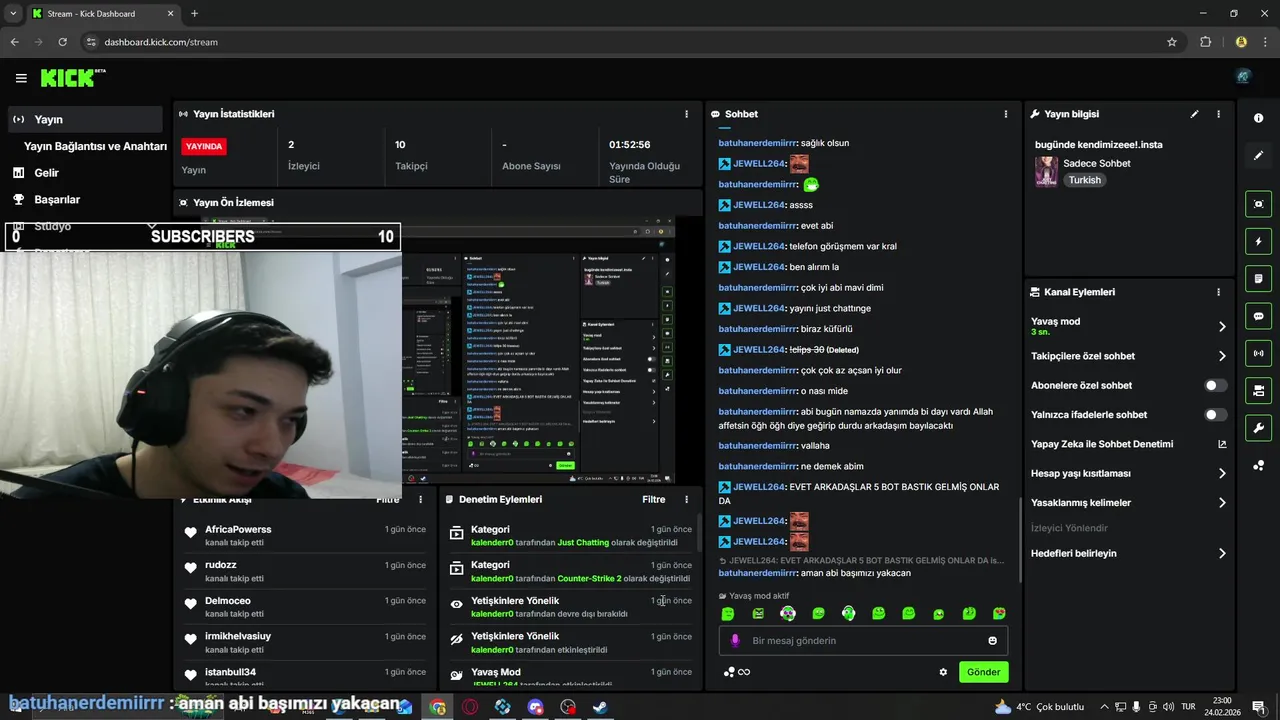Click the heart icon beside AfricaPowerss

pos(190,533)
